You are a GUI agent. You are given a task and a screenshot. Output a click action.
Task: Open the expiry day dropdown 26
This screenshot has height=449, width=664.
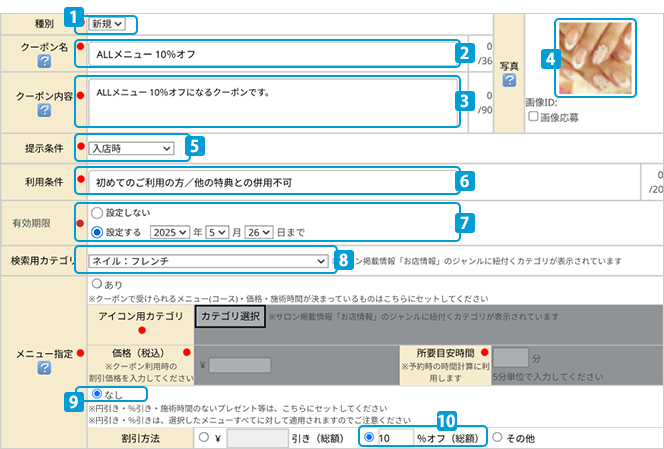257,231
